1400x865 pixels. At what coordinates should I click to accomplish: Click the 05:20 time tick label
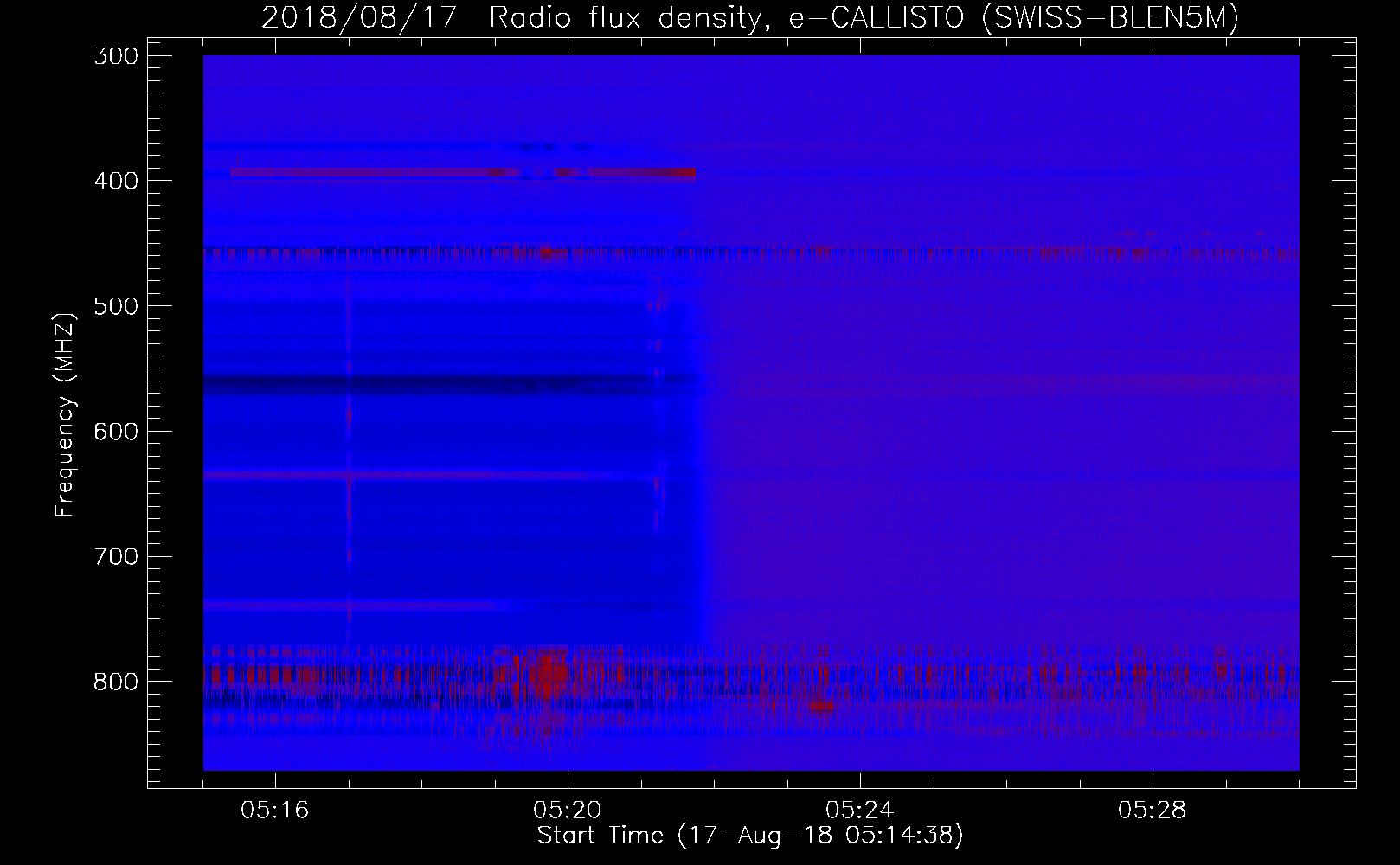coord(568,811)
